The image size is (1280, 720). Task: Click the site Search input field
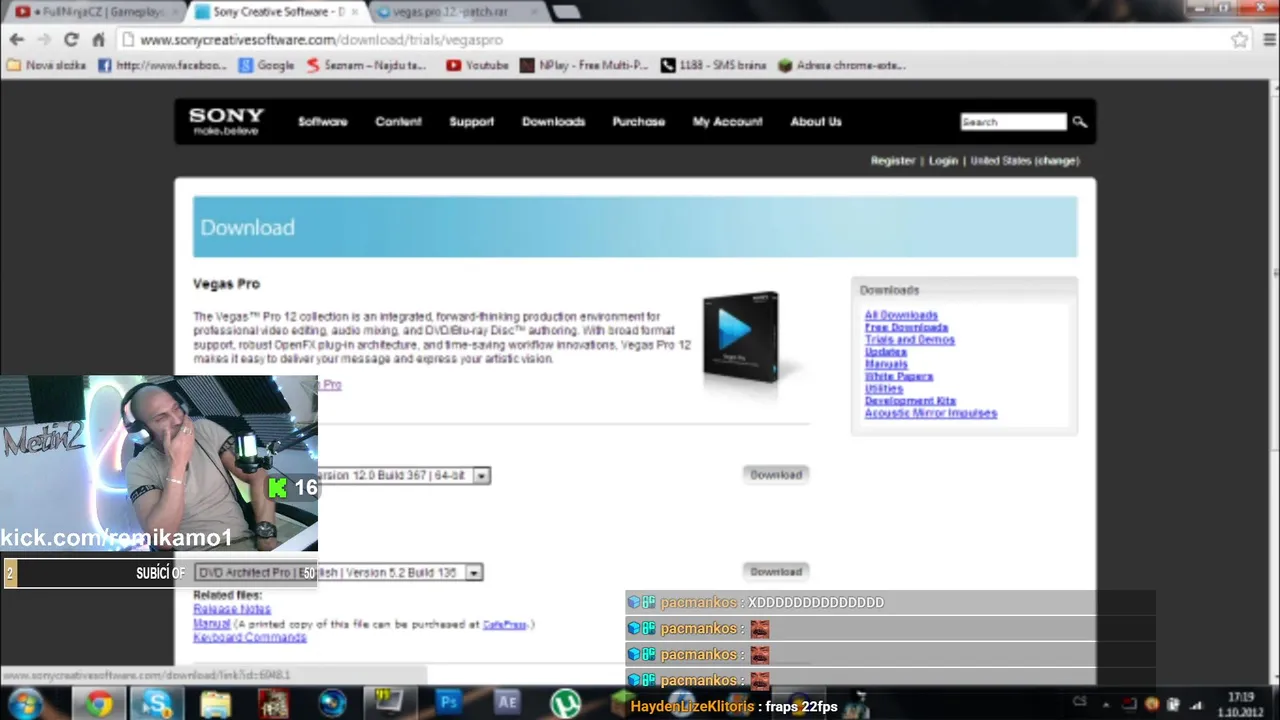[1013, 122]
